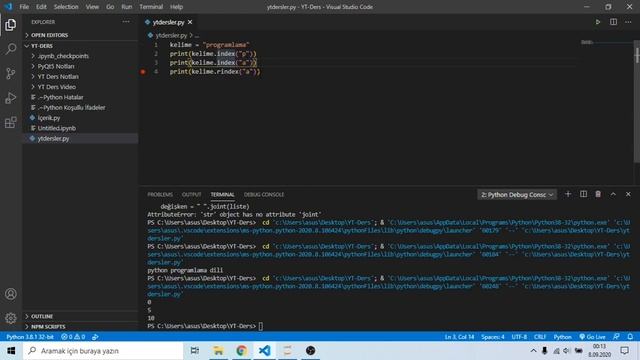Run Python file with play button
The width and height of the screenshot is (640, 360).
click(x=598, y=22)
